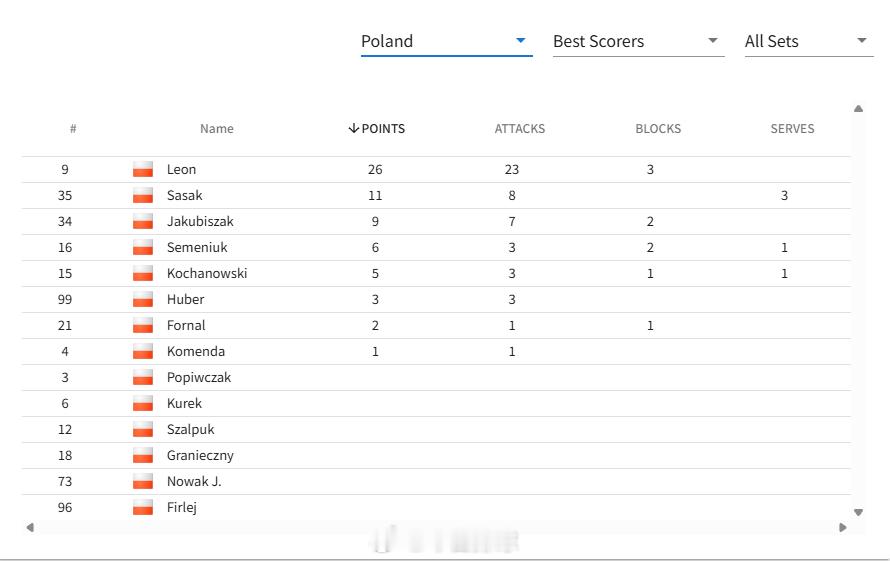The height and width of the screenshot is (561, 890).
Task: Click the Name column header
Action: pos(216,129)
